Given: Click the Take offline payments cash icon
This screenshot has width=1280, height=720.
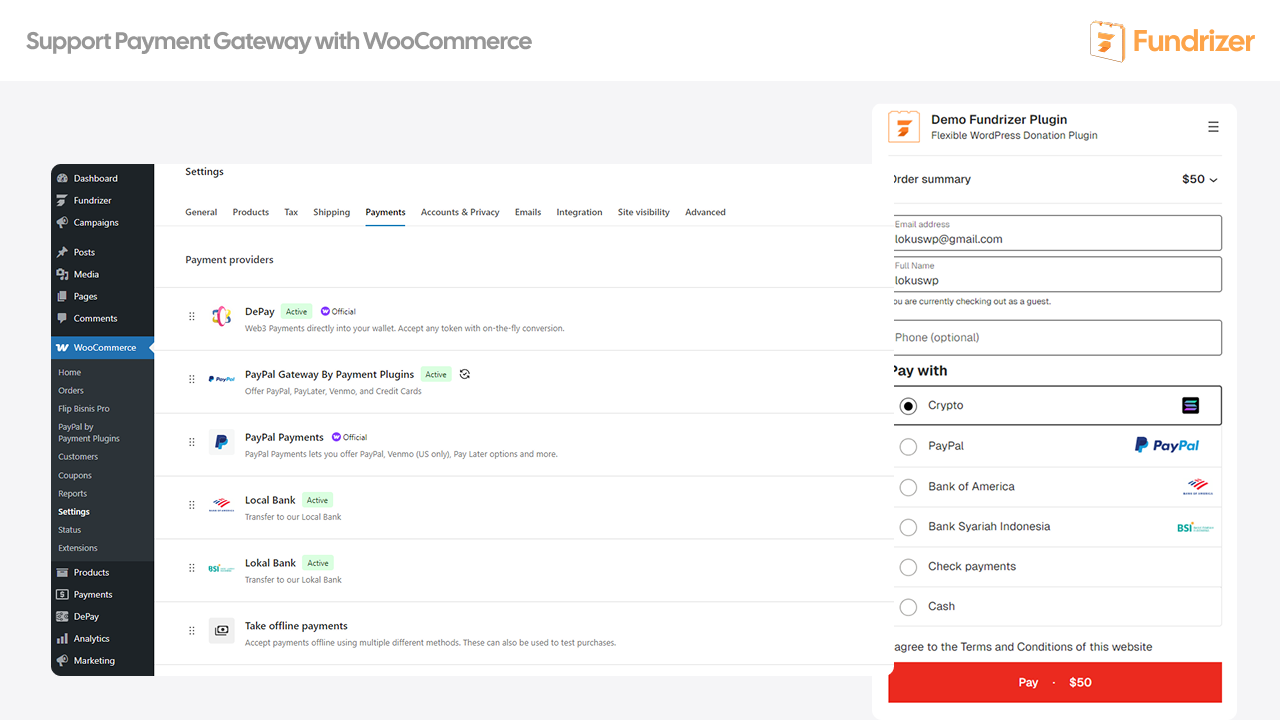Looking at the screenshot, I should [222, 630].
